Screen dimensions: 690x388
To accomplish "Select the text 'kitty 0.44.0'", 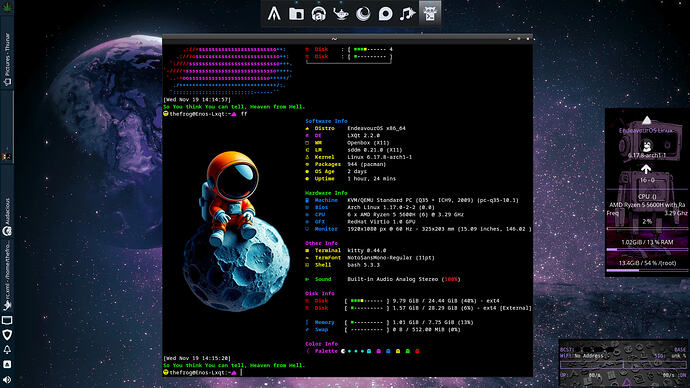I will 367,250.
